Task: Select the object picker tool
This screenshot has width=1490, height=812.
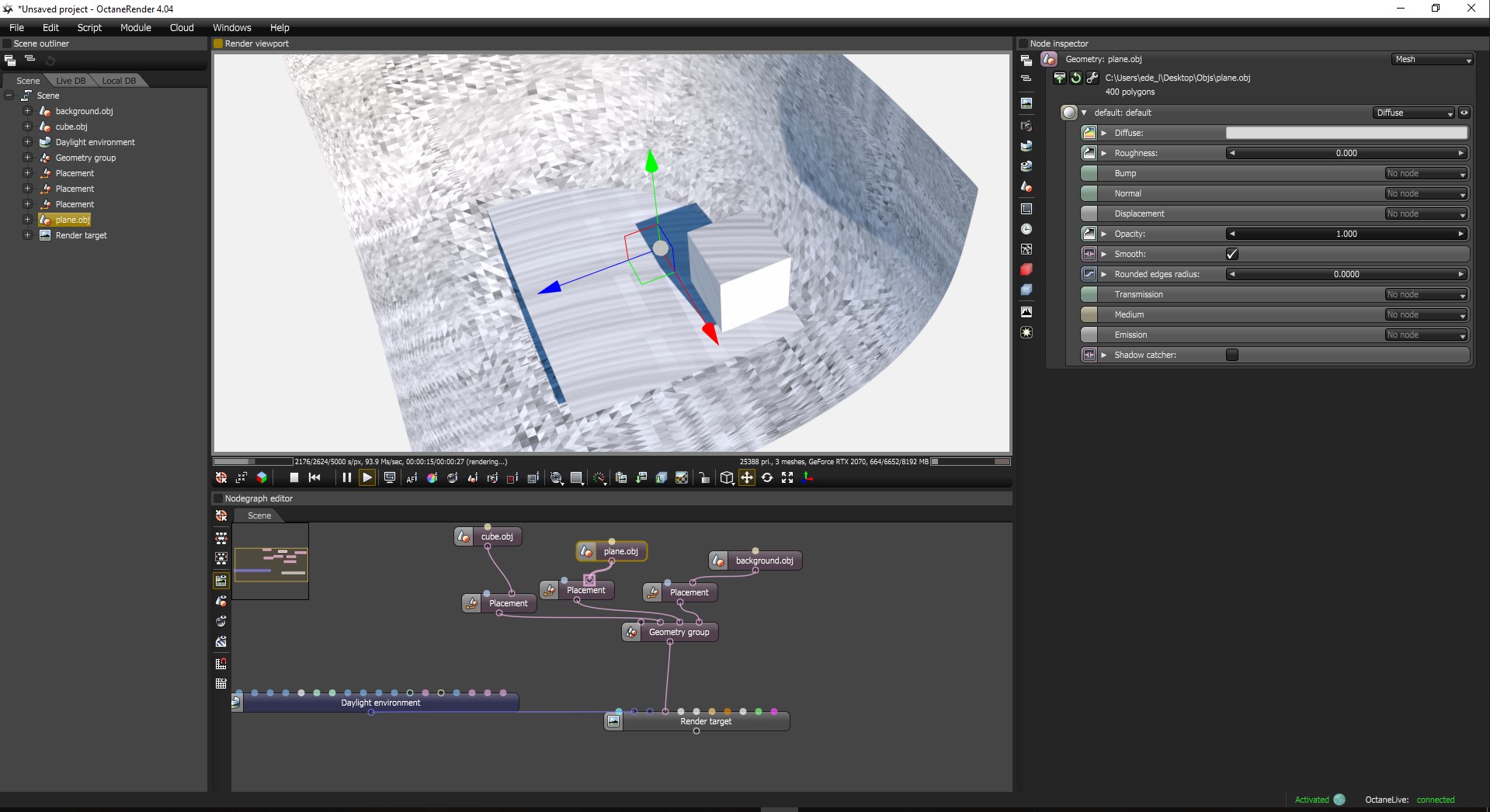Action: 472,478
